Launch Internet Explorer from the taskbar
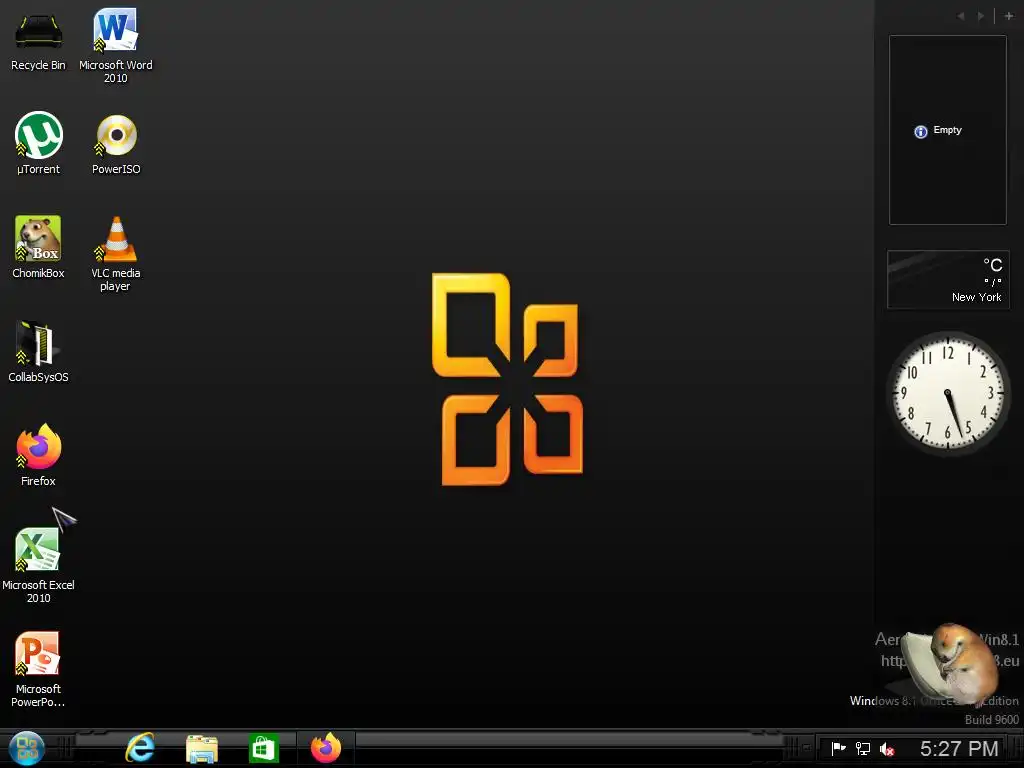This screenshot has width=1024, height=768. pos(140,748)
